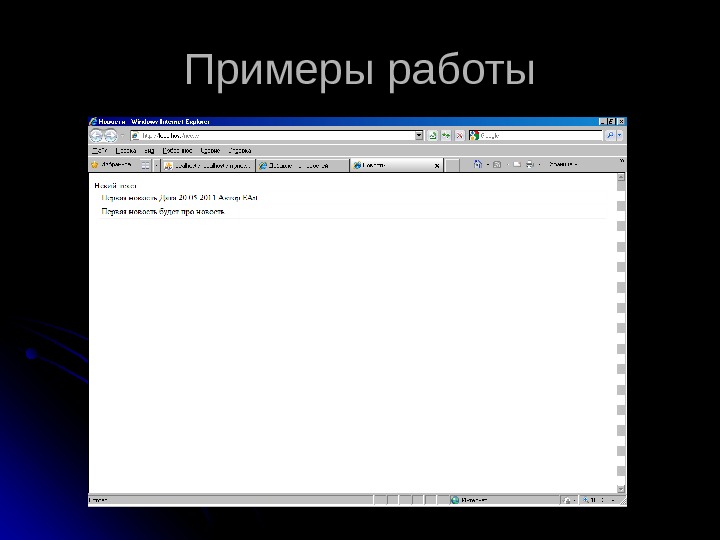Click the Quick Tabs grid icon
The height and width of the screenshot is (540, 720).
pyautogui.click(x=146, y=165)
